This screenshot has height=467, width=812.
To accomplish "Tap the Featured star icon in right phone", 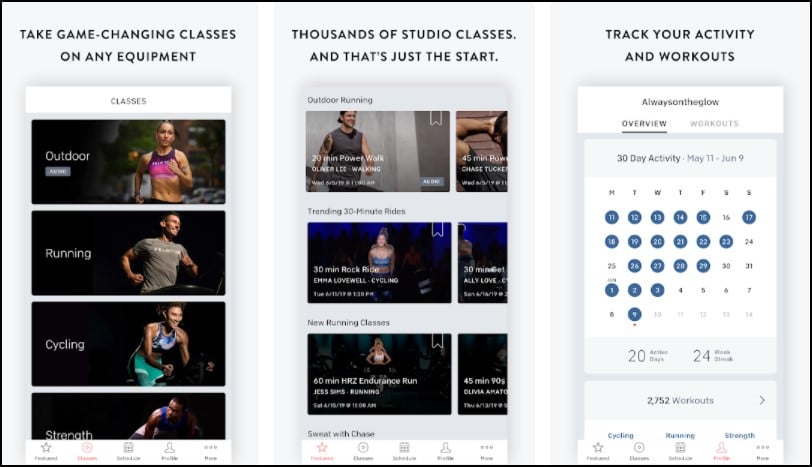I will pyautogui.click(x=598, y=448).
